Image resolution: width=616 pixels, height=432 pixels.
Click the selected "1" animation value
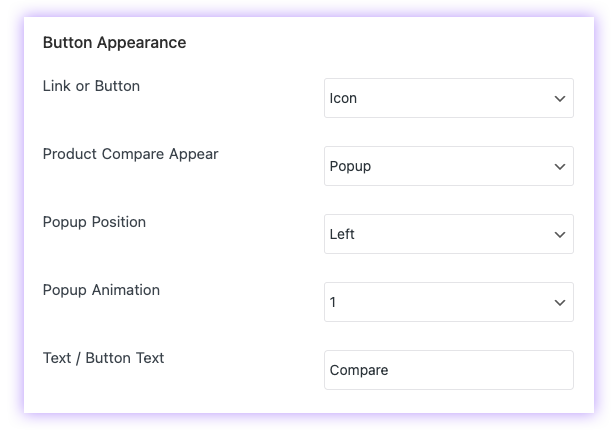pos(333,302)
